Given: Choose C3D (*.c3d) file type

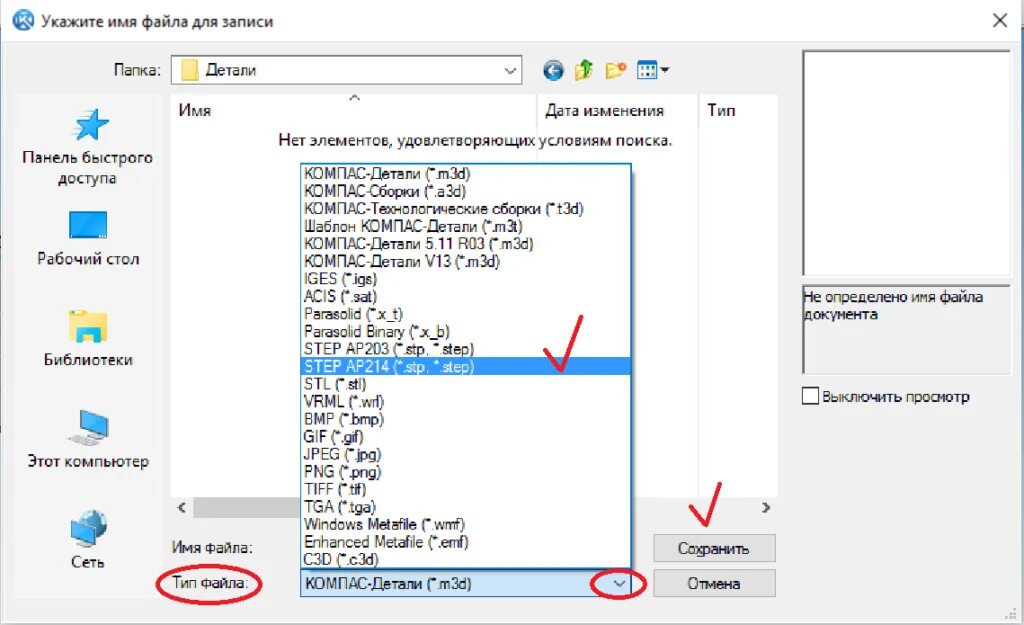Looking at the screenshot, I should click(466, 560).
